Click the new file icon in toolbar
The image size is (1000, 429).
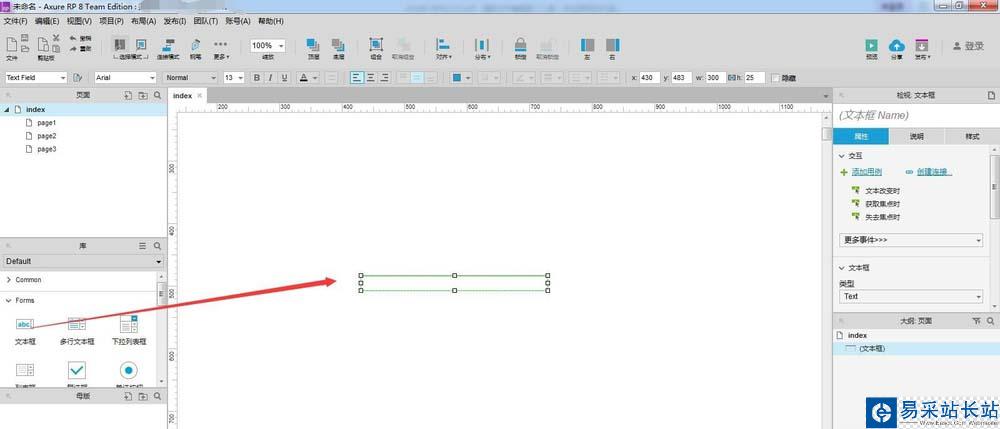click(x=11, y=44)
